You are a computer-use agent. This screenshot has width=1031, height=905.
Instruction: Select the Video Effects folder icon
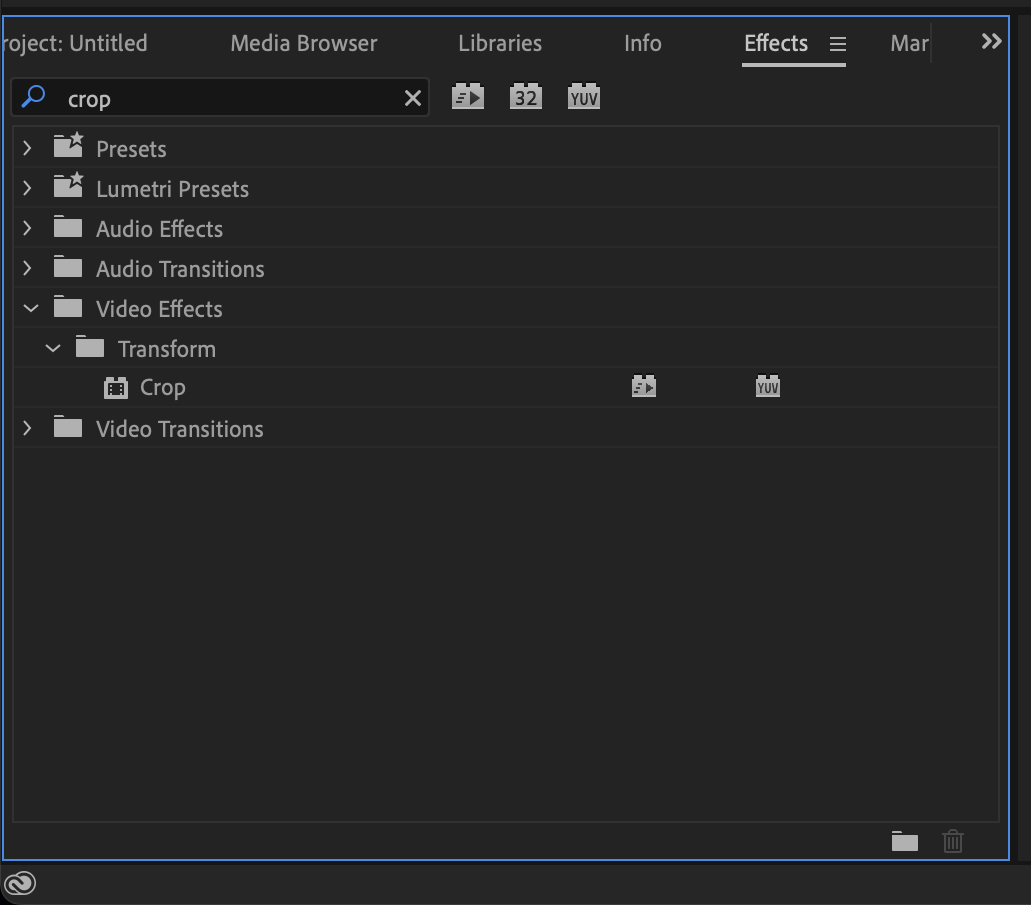[x=68, y=307]
